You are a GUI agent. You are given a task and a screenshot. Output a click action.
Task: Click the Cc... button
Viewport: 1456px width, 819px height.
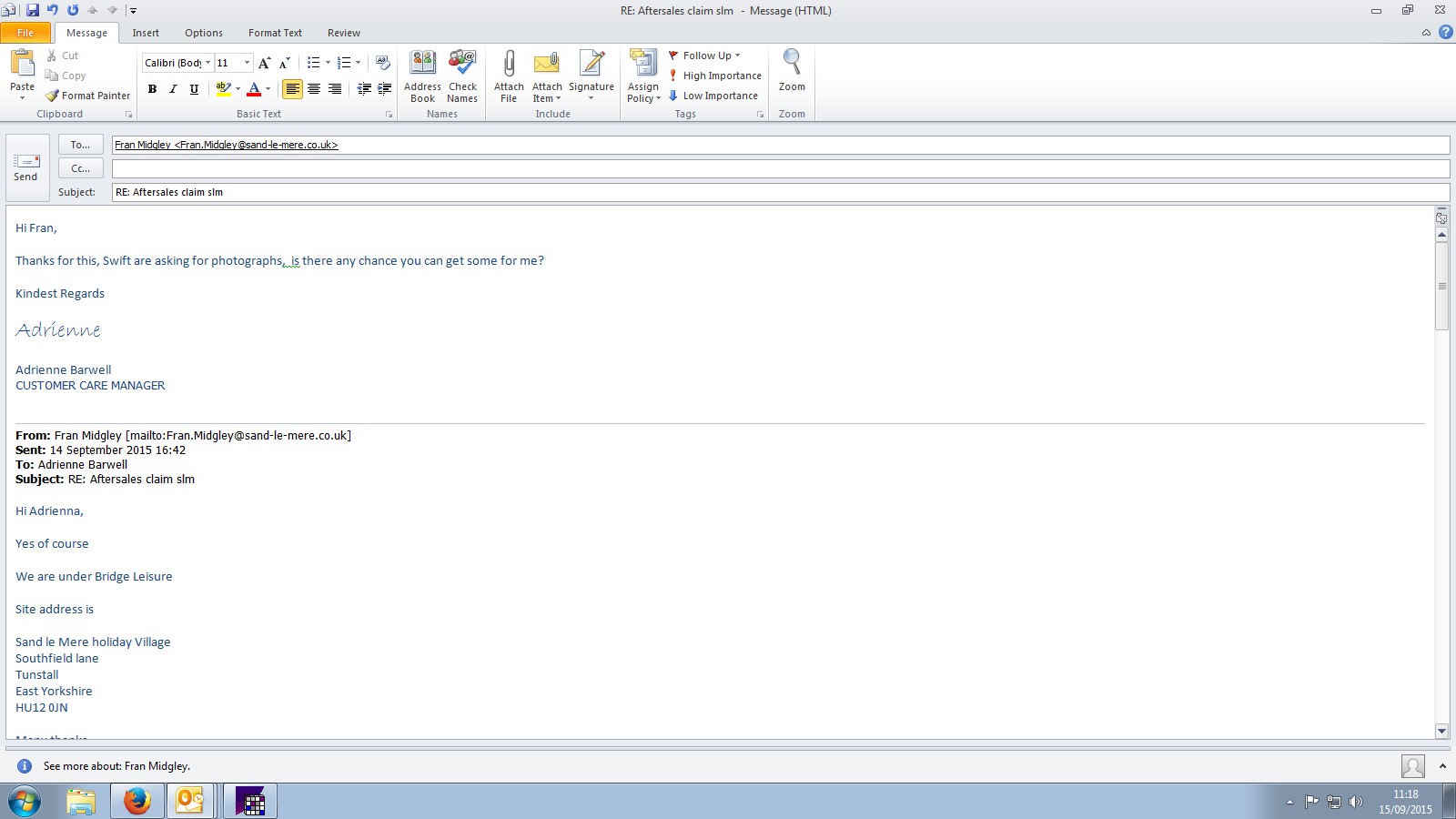click(80, 168)
